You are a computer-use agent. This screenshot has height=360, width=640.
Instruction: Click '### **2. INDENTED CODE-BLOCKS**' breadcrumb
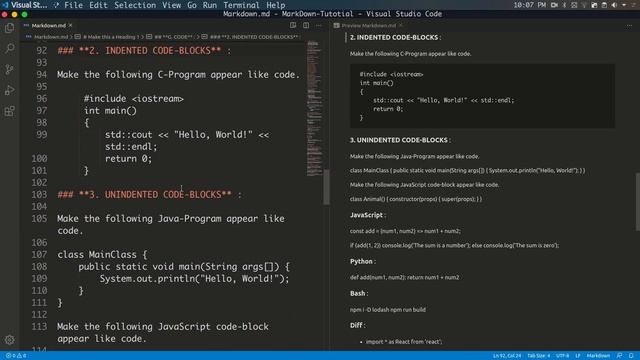tap(254, 37)
